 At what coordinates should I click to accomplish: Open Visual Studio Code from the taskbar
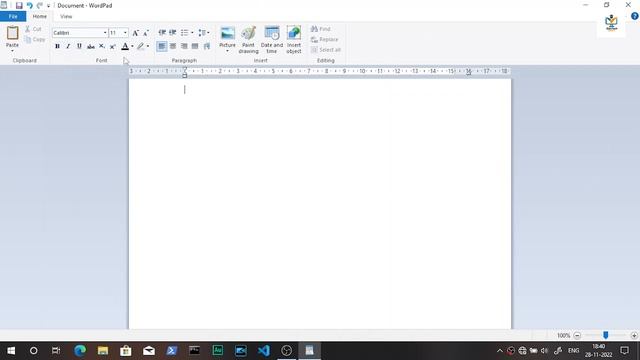click(x=264, y=351)
